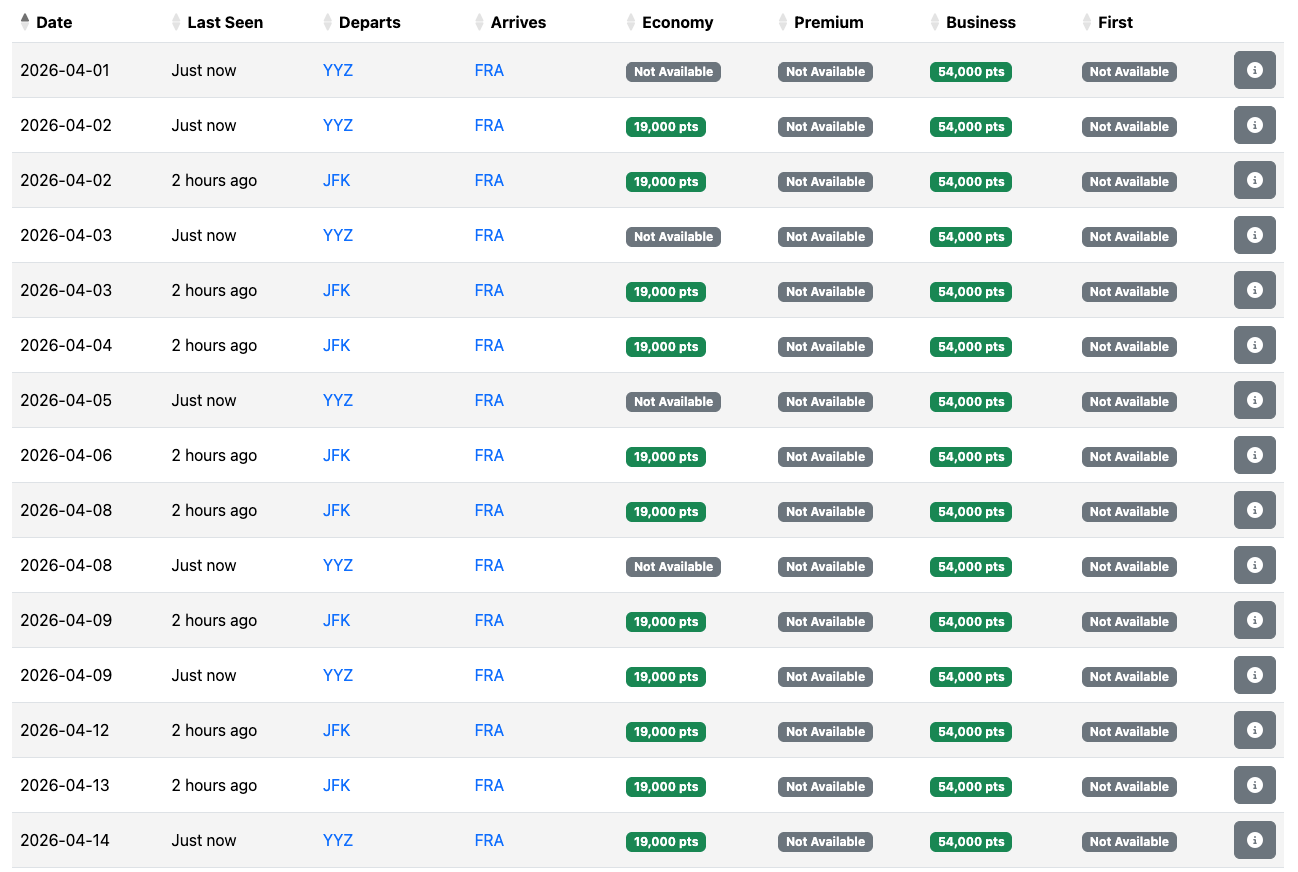Sort table by Date column
This screenshot has height=872, width=1298.
[x=54, y=22]
